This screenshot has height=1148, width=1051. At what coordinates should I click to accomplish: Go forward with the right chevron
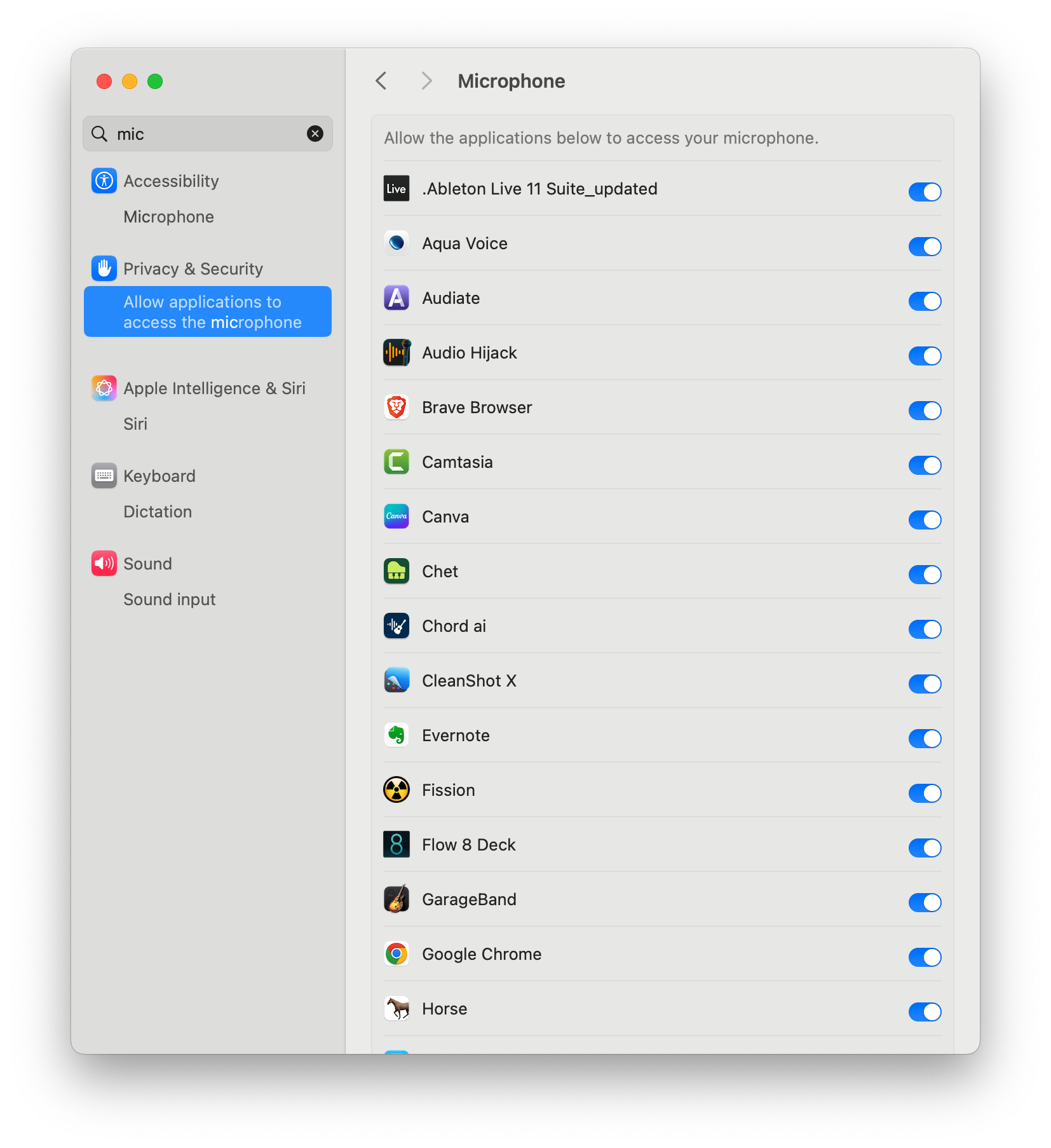tap(426, 81)
